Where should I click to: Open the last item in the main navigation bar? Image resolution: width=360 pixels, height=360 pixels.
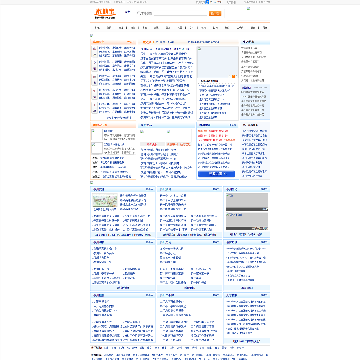265,28
